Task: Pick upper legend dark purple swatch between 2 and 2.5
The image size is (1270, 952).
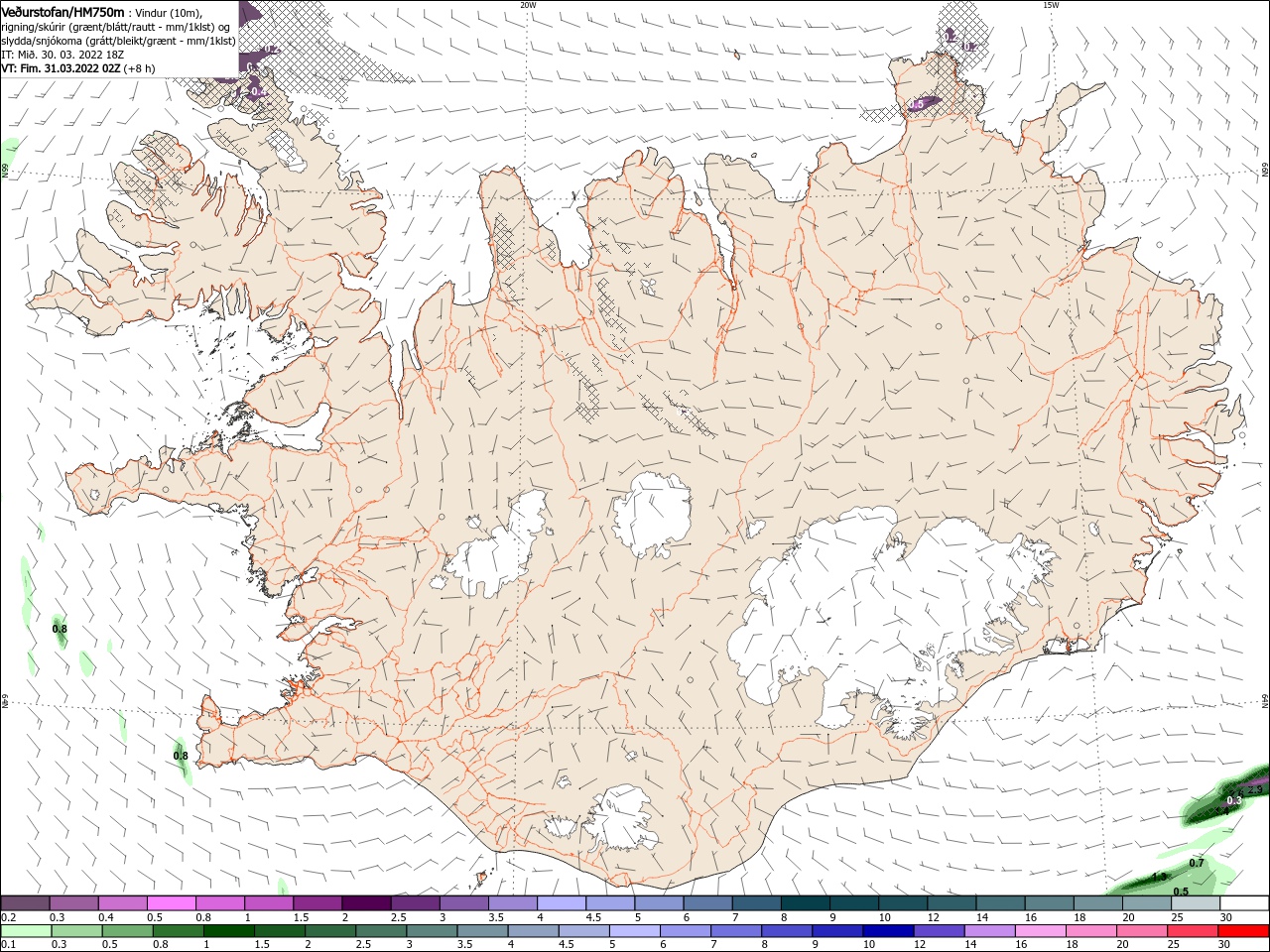Action: (366, 903)
